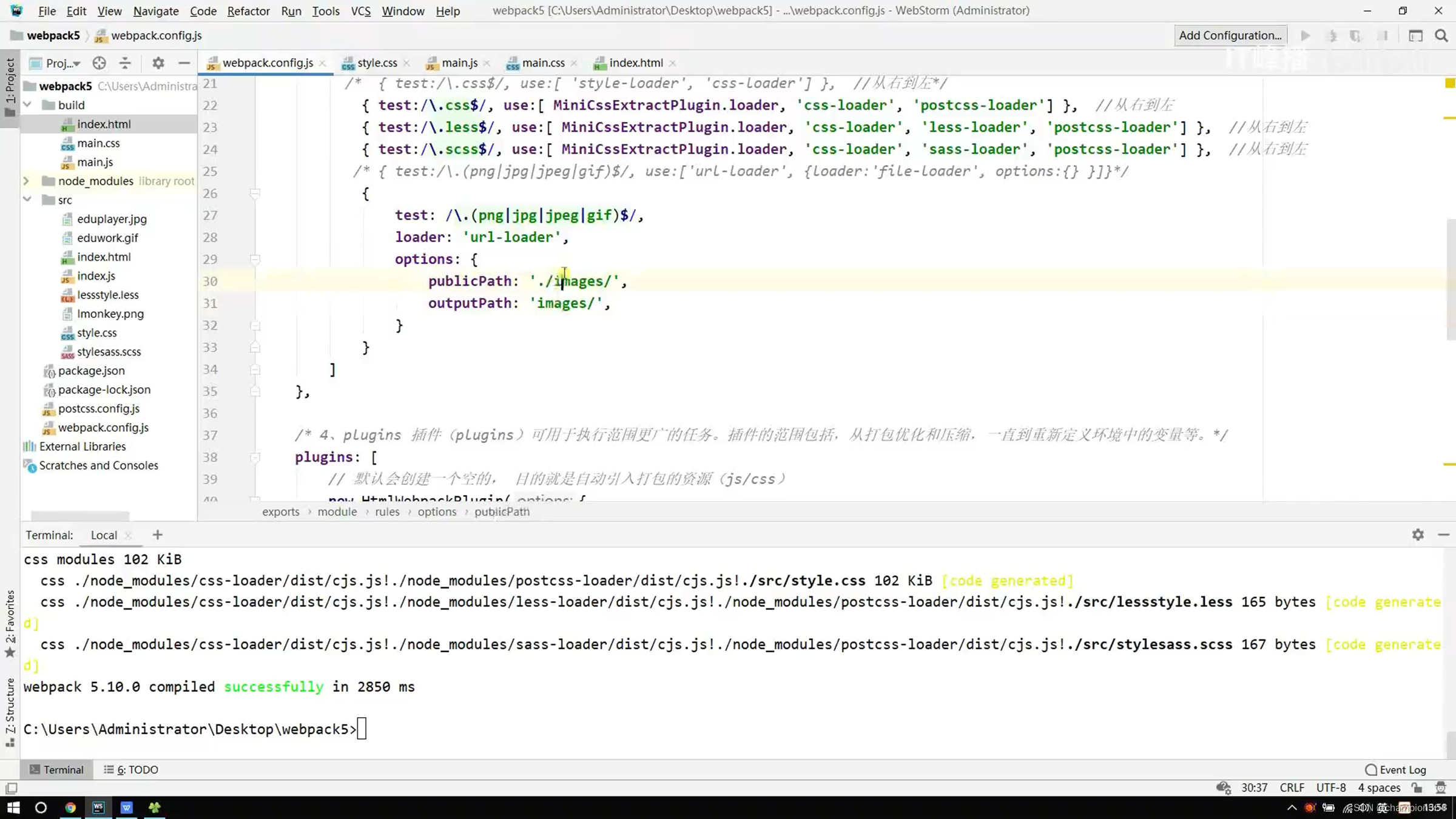Close the style.css editor tab
This screenshot has width=1456, height=819.
(406, 63)
